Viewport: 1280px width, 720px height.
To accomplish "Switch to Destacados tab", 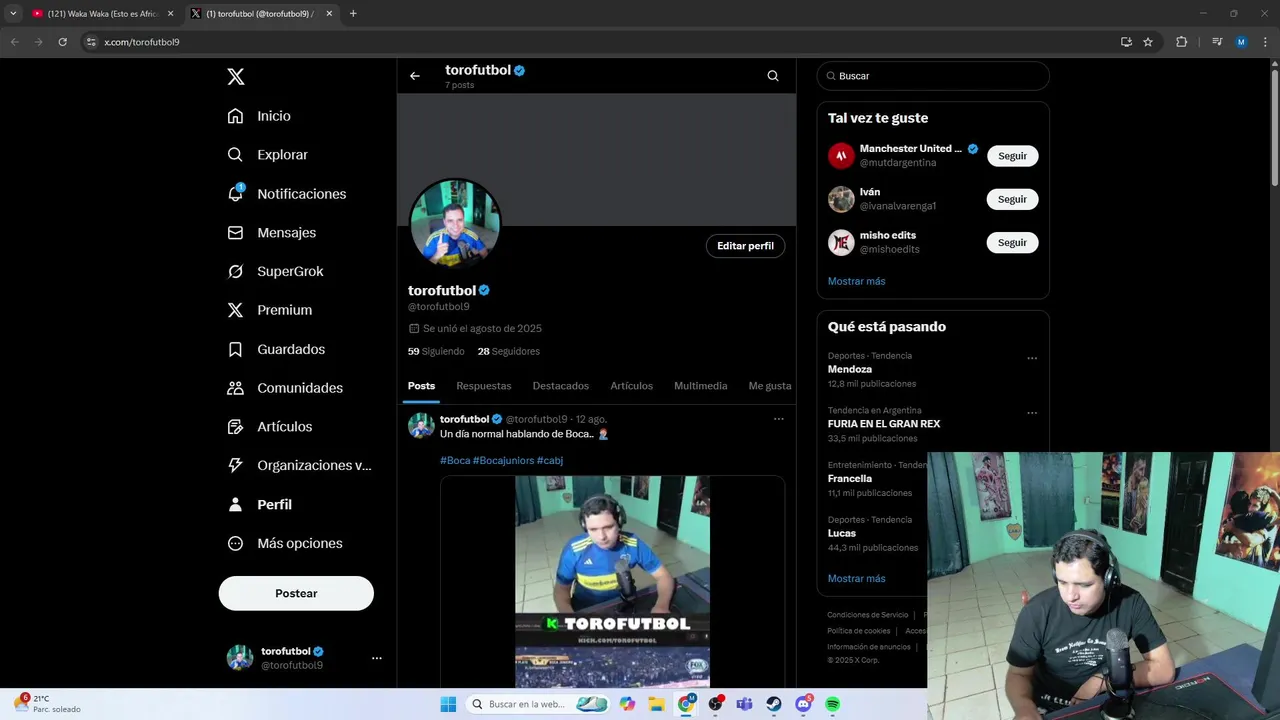I will tap(561, 386).
